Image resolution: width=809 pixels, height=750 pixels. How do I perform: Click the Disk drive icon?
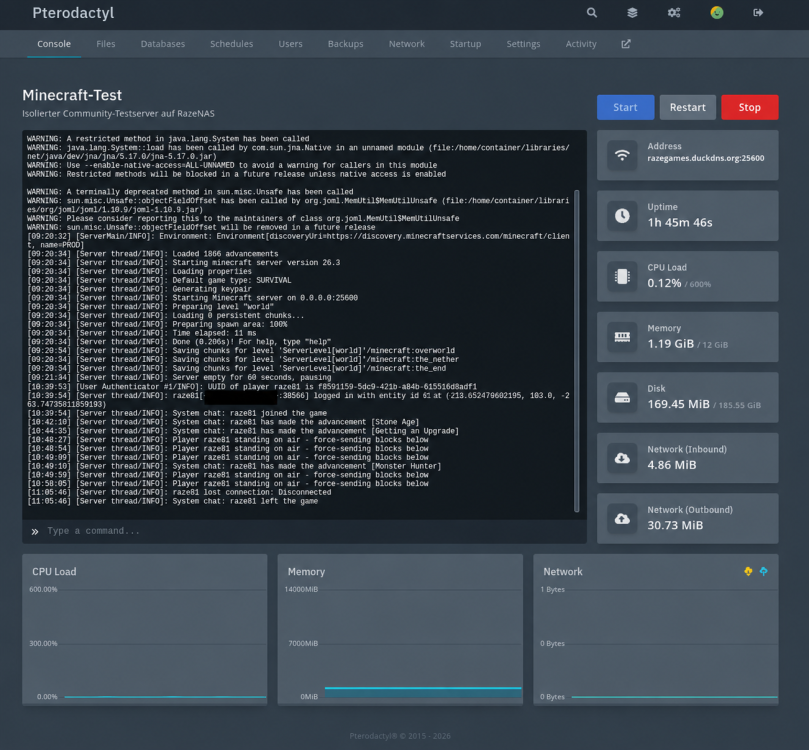[622, 398]
